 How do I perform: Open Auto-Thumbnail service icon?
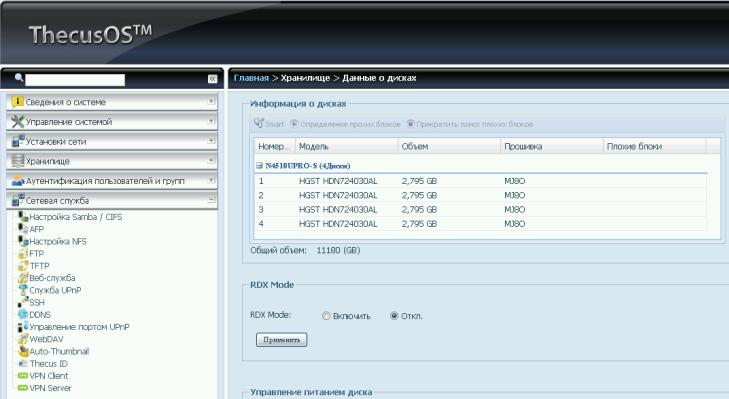pos(23,351)
